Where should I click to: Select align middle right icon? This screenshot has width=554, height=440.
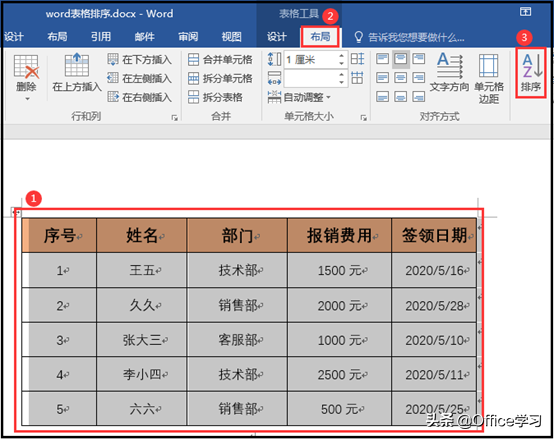pyautogui.click(x=419, y=77)
